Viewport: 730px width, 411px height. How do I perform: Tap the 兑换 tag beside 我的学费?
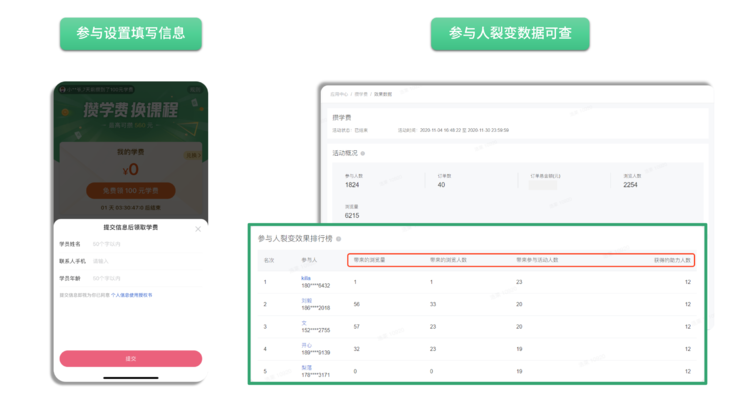click(x=193, y=155)
